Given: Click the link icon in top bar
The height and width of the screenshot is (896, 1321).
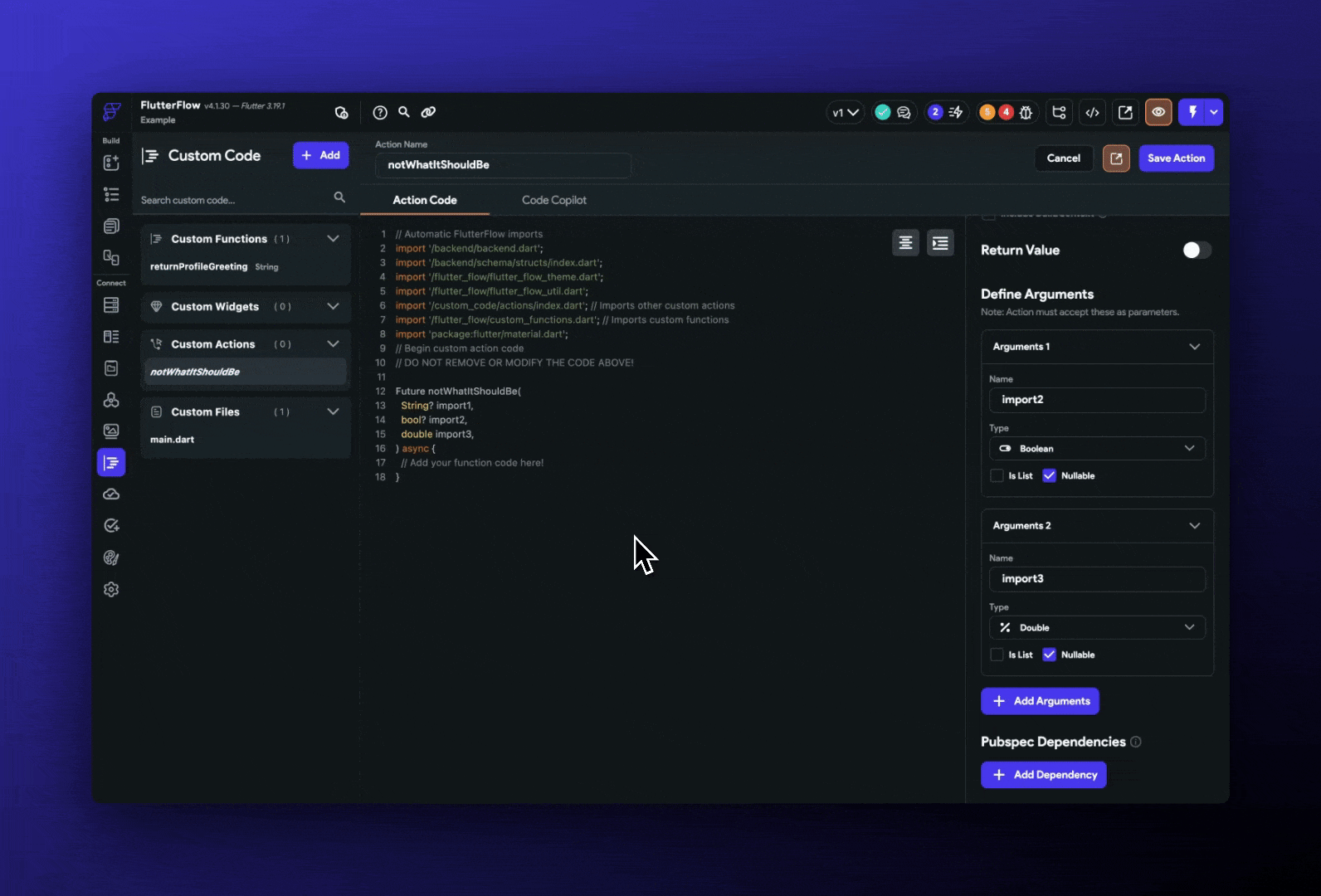Looking at the screenshot, I should [428, 112].
